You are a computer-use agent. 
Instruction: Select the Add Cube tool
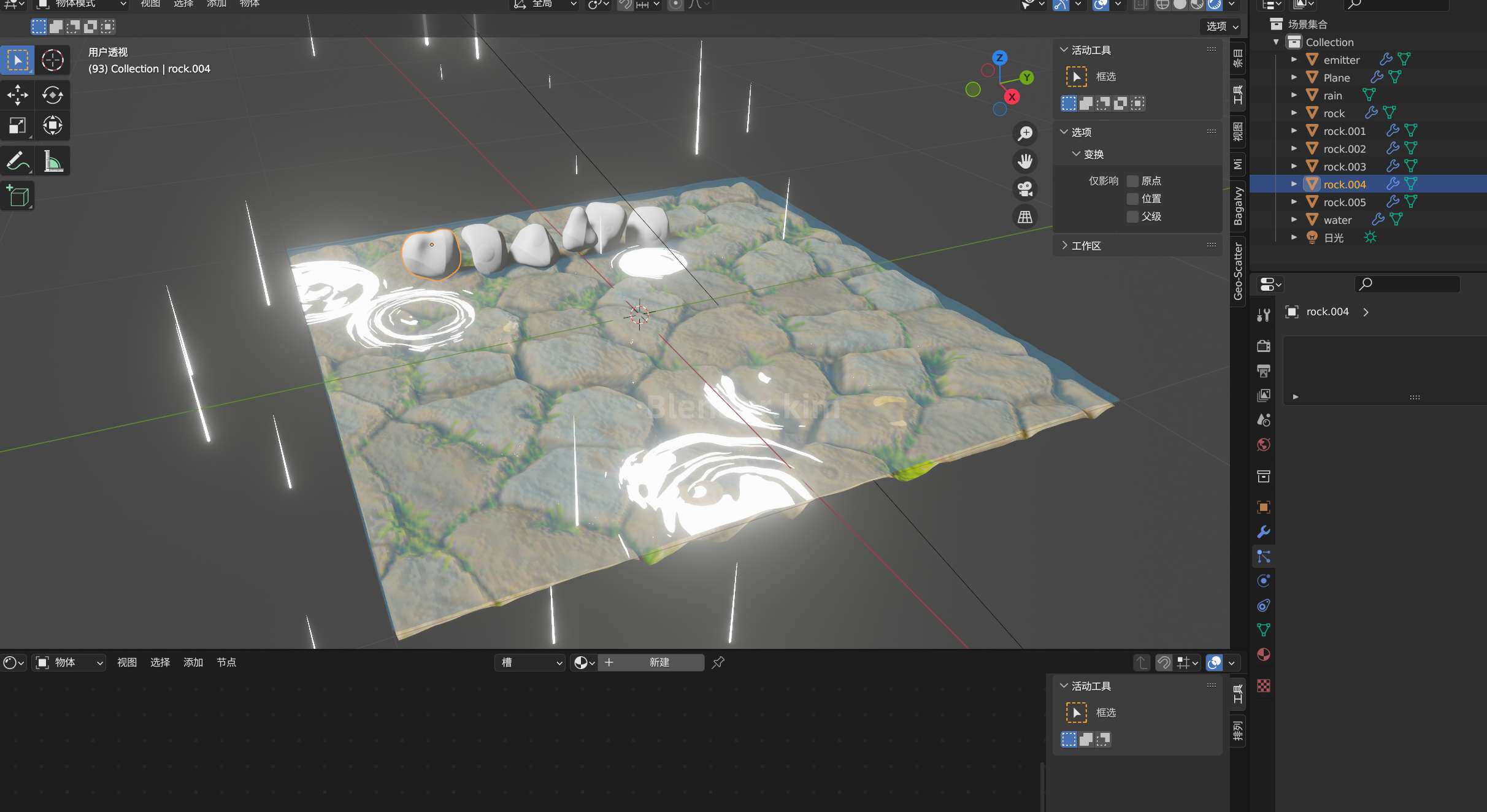click(17, 196)
